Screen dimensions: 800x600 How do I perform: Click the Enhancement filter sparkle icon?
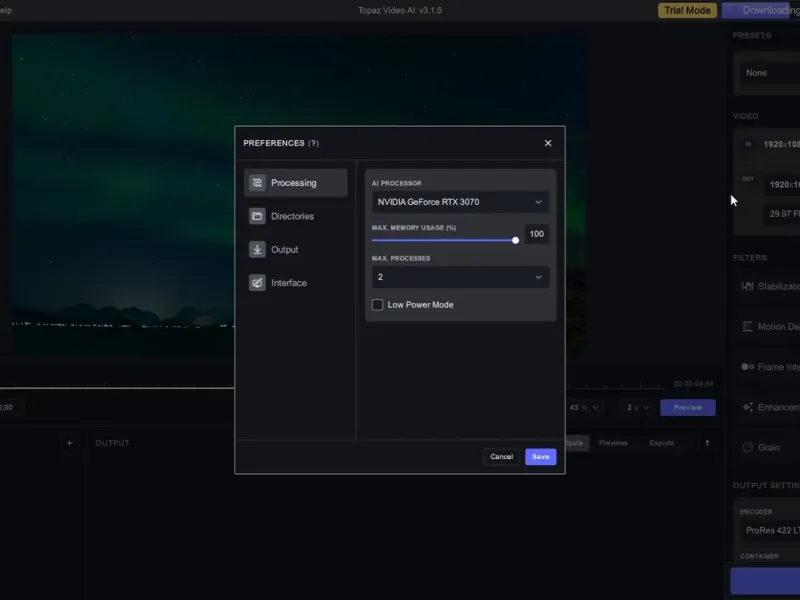point(747,407)
